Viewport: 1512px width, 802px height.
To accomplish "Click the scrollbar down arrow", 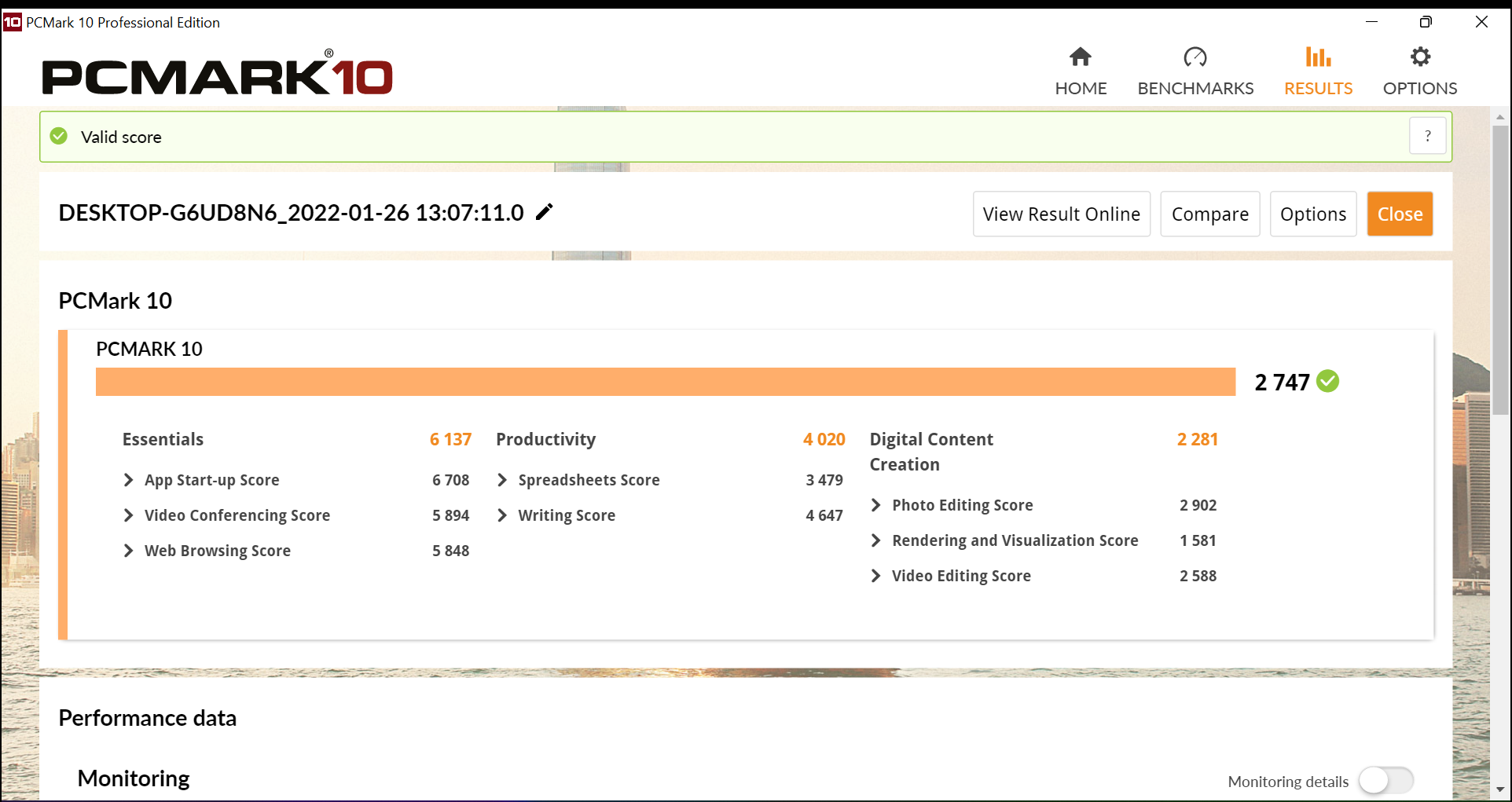I will (x=1500, y=789).
